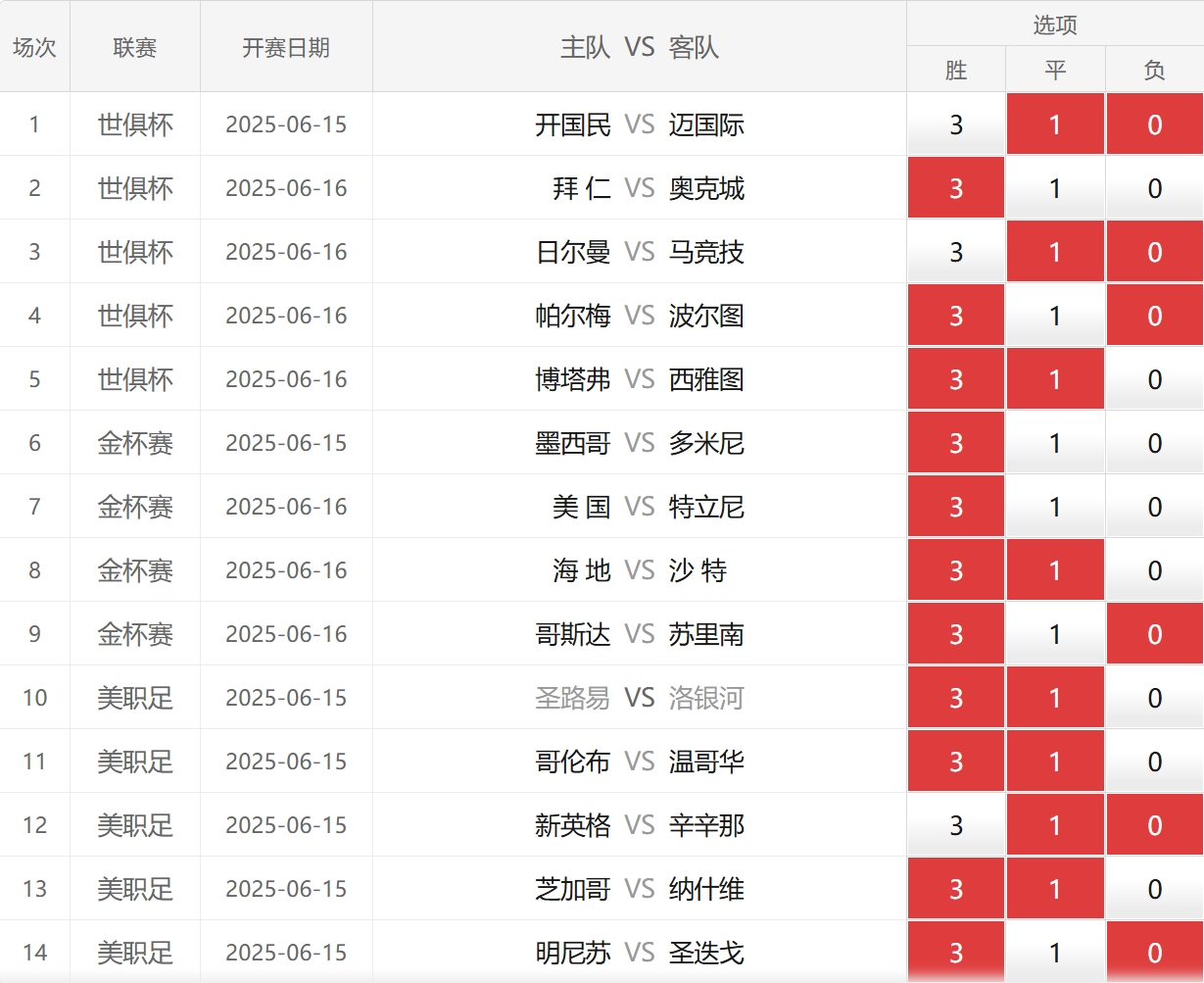The height and width of the screenshot is (983, 1204).
Task: Click home team name 墨西哥
Action: (573, 443)
